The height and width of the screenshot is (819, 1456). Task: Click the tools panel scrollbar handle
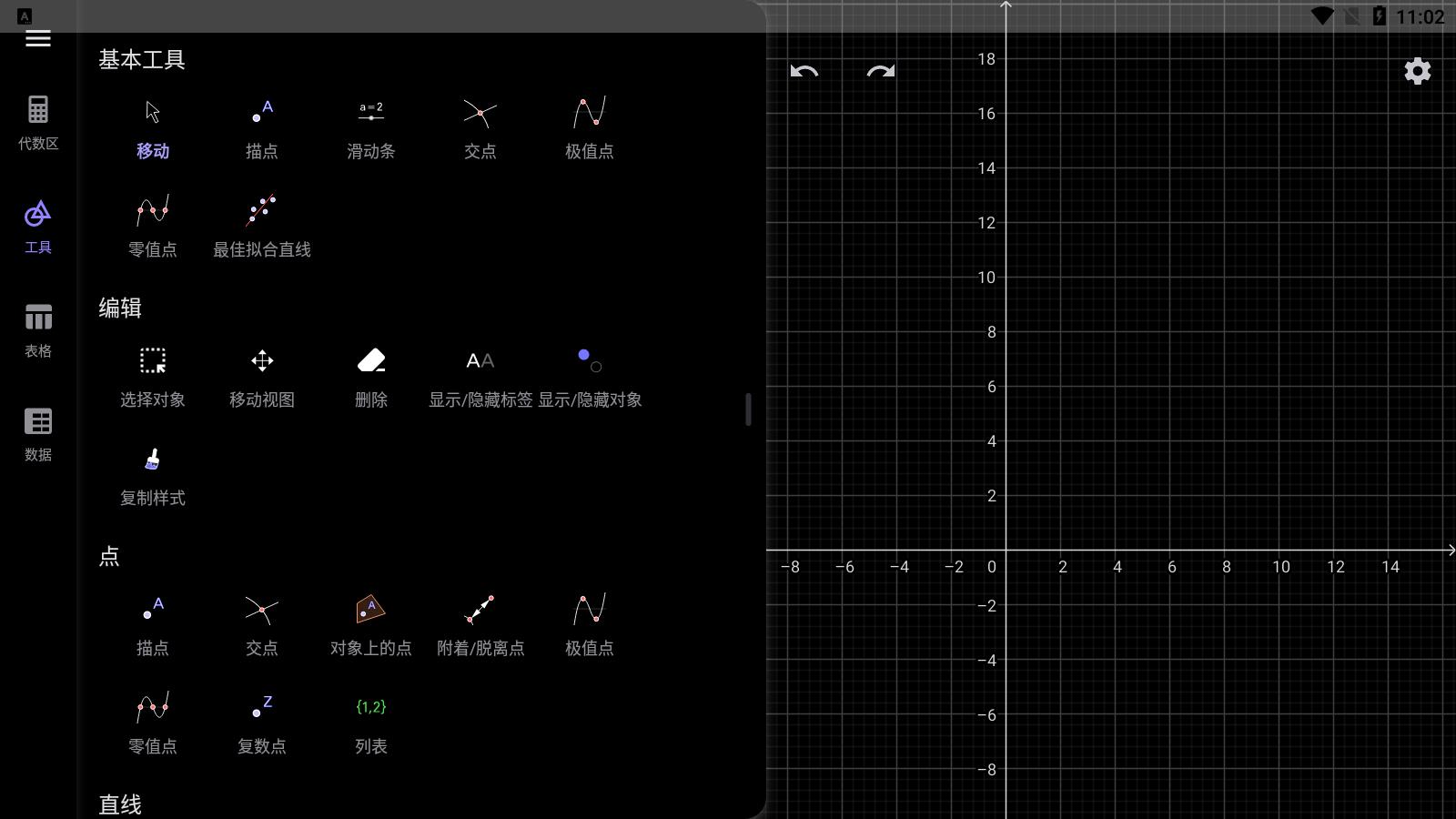coord(748,409)
